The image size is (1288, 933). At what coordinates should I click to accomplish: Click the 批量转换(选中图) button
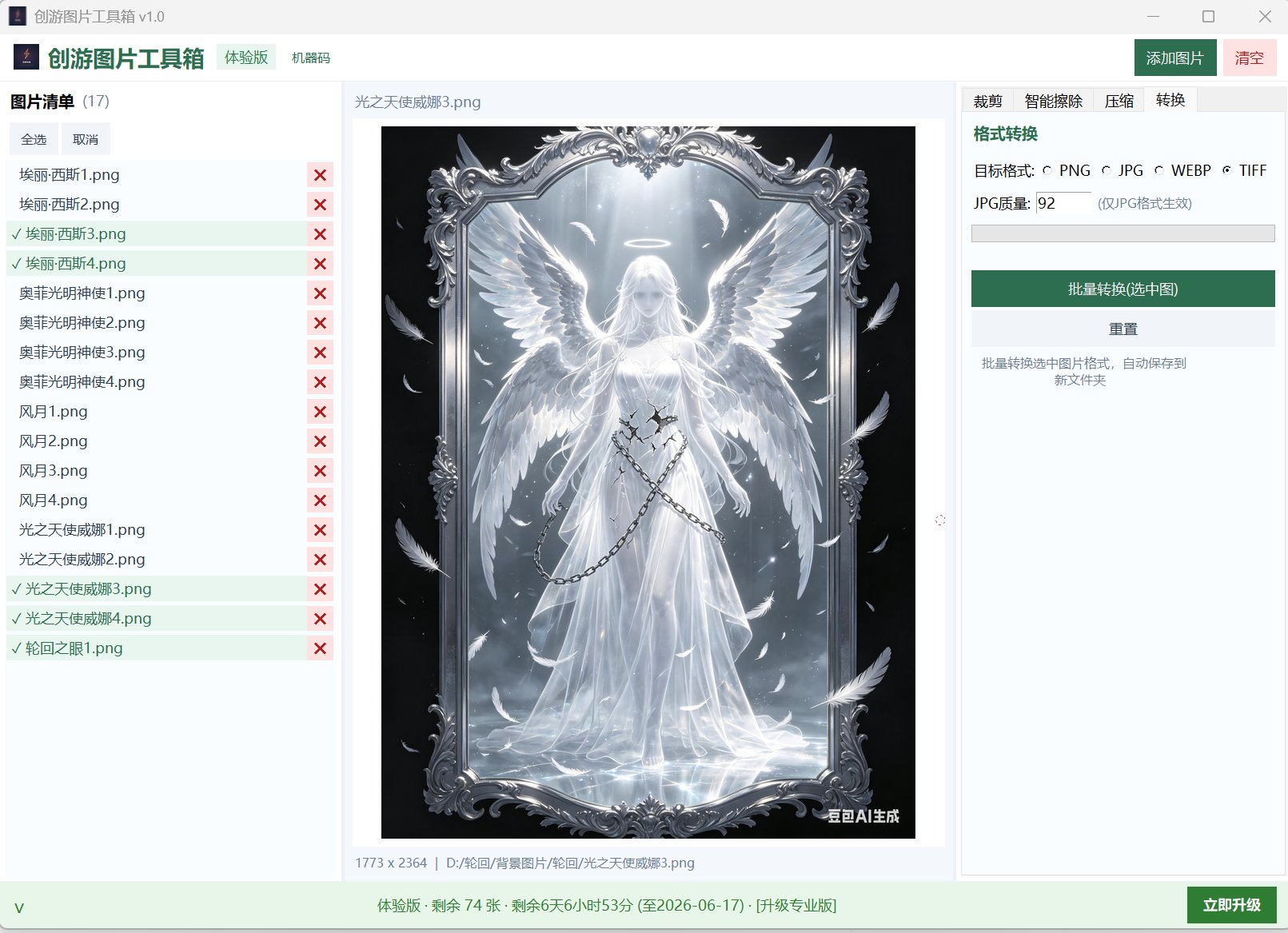[1123, 289]
